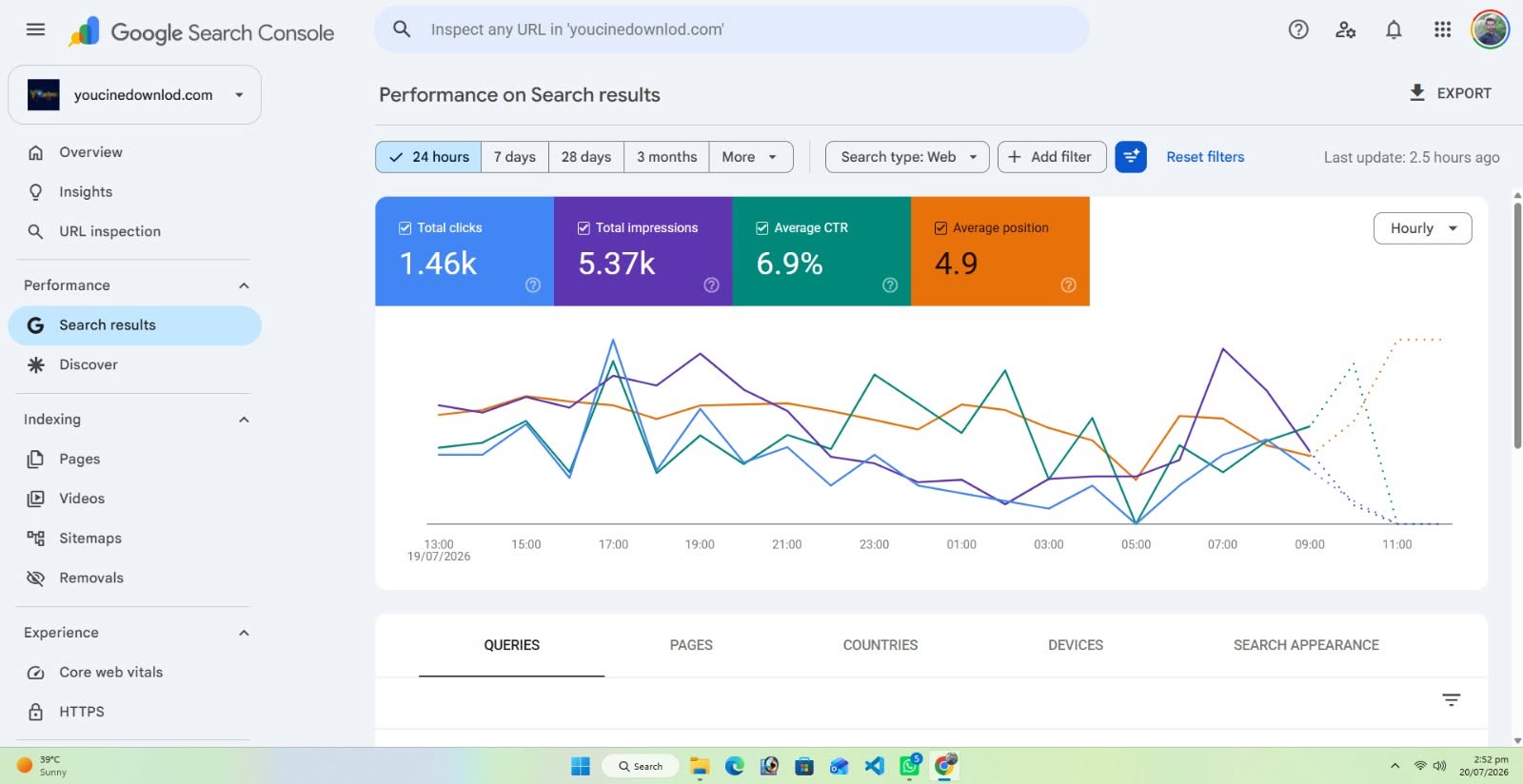Open the hamburger main menu

click(x=35, y=29)
